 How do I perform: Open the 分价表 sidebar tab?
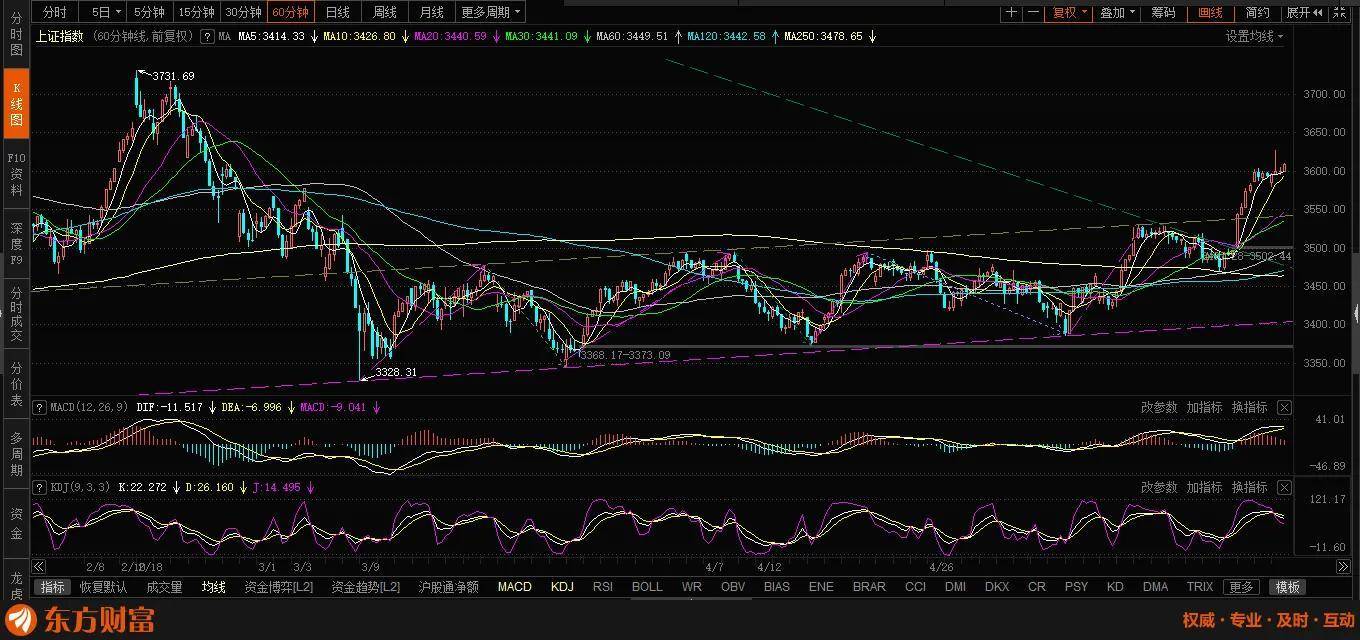coord(16,384)
